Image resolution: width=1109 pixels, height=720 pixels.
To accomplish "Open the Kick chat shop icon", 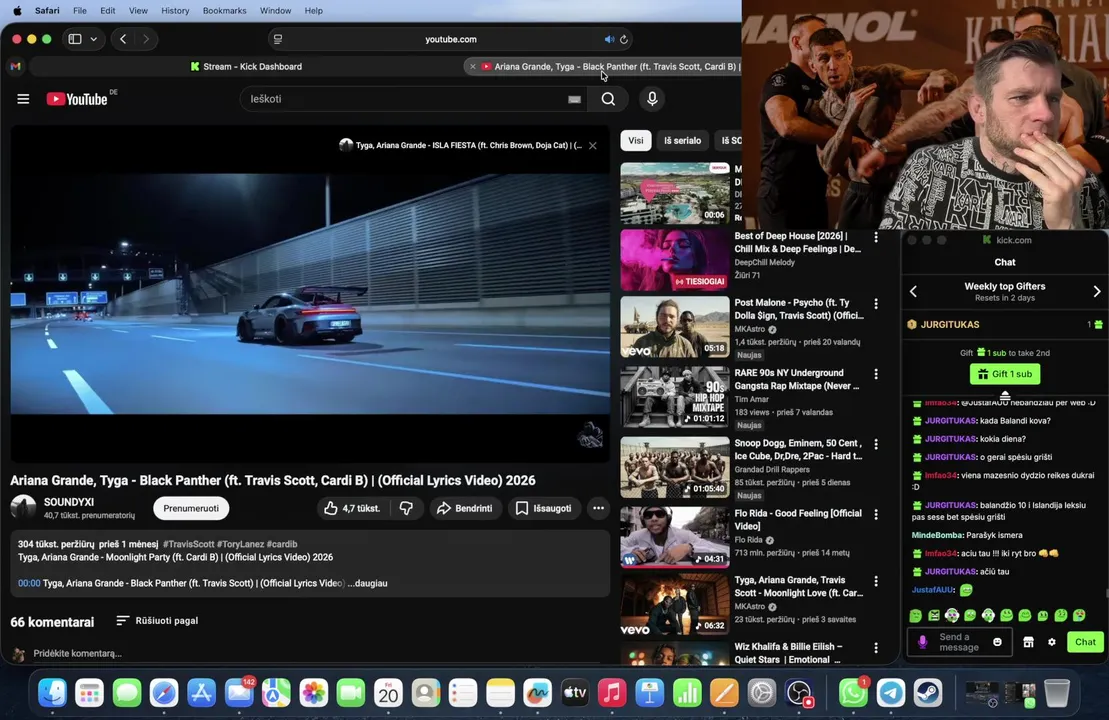I will [1028, 642].
